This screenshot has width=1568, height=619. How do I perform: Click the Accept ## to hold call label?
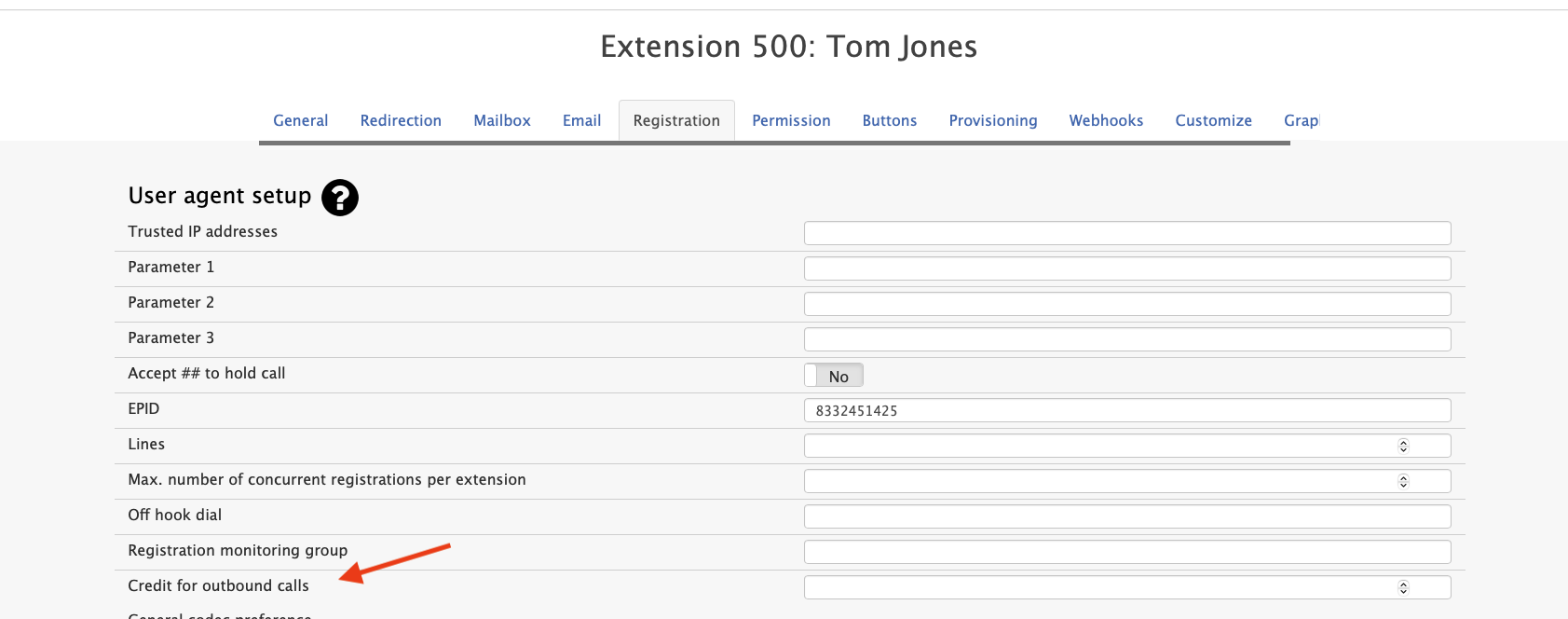coord(206,373)
